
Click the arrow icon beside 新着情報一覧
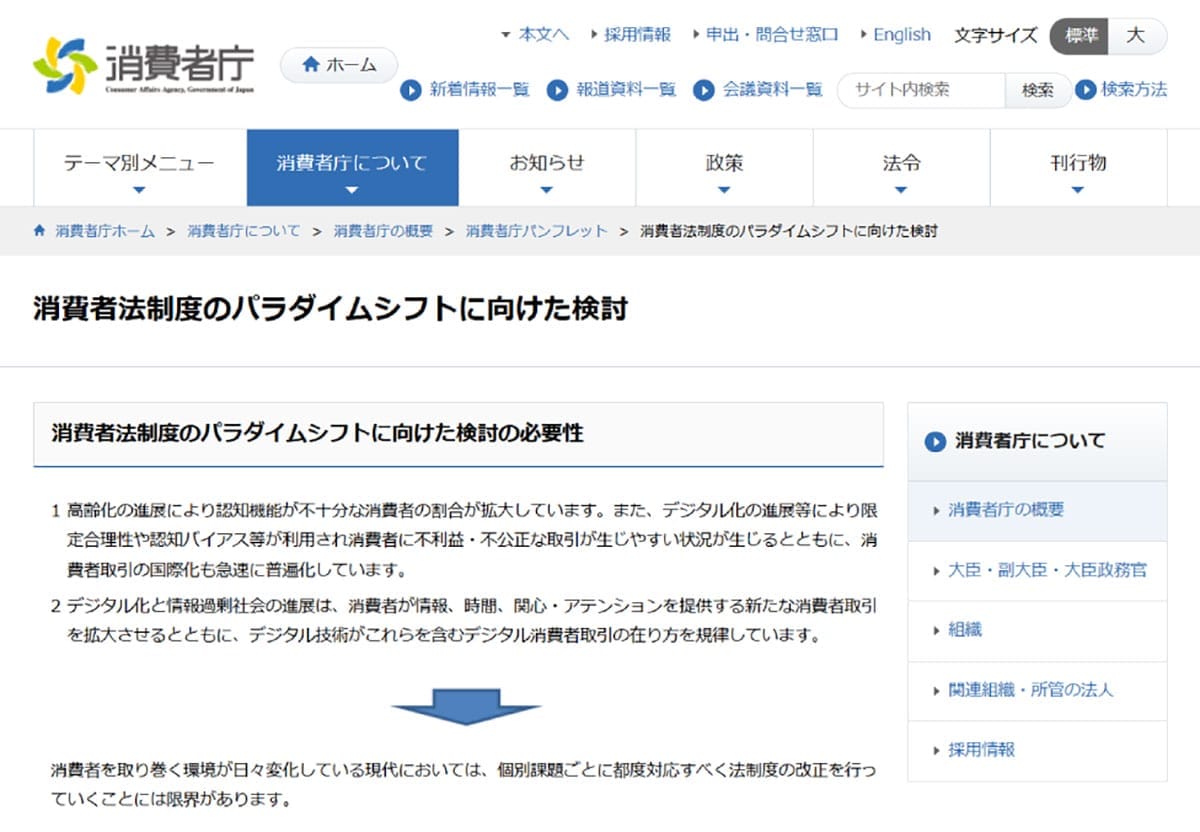(410, 90)
